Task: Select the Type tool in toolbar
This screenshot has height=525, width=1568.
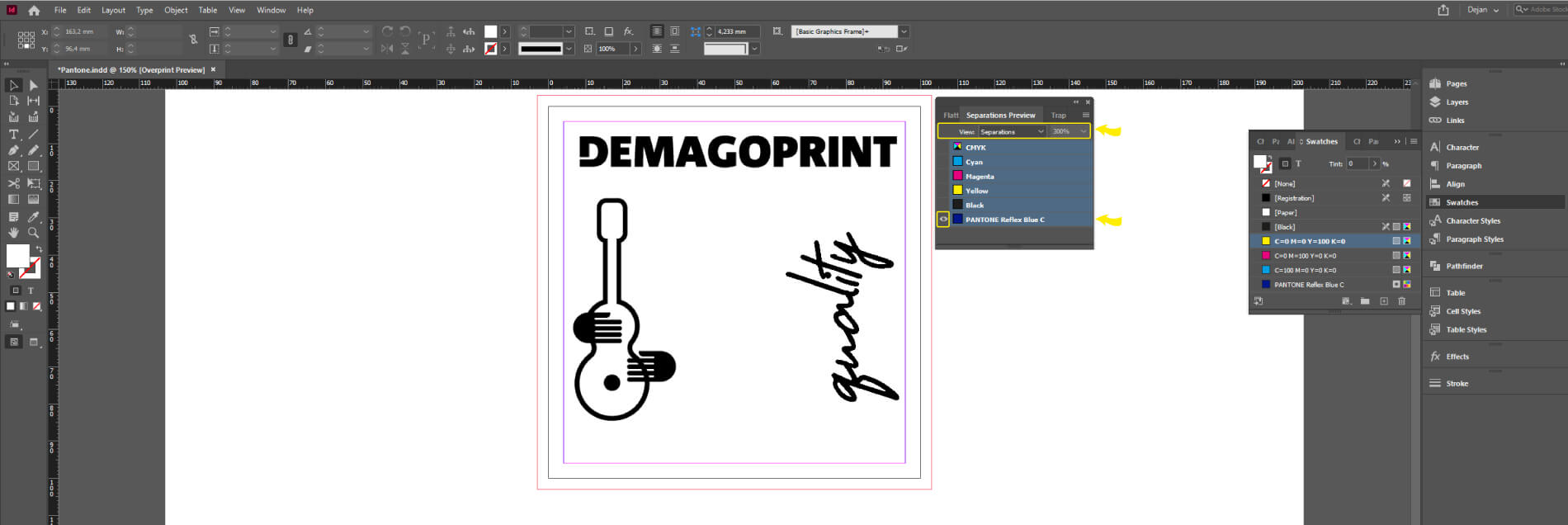Action: (x=13, y=134)
